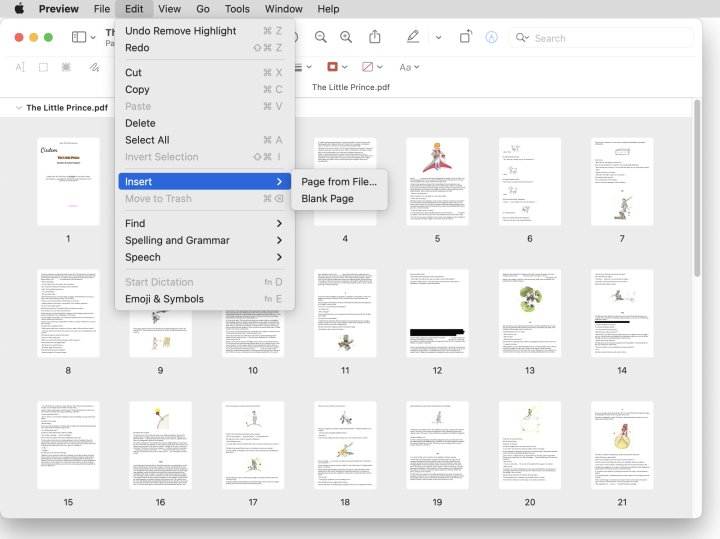Expand the Find submenu
The image size is (720, 539).
point(204,224)
